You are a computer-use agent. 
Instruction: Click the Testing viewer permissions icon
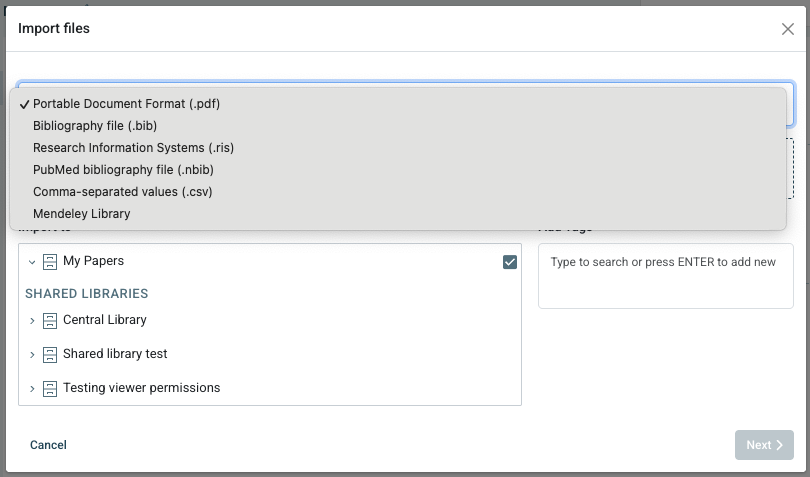point(50,389)
